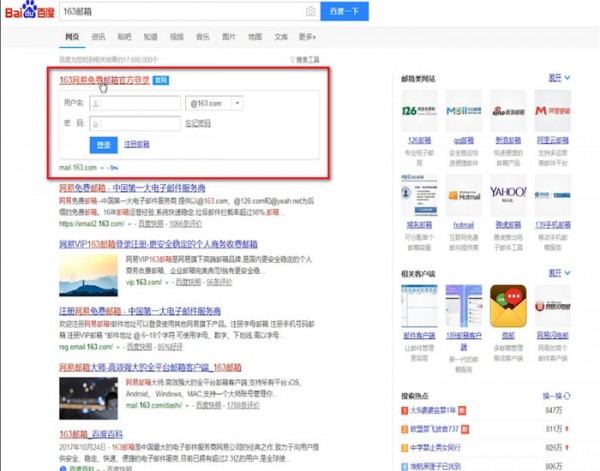Screen dimensions: 600x471
Task: Open the 163网易免费邮箱官方登录 result
Action: [x=104, y=80]
